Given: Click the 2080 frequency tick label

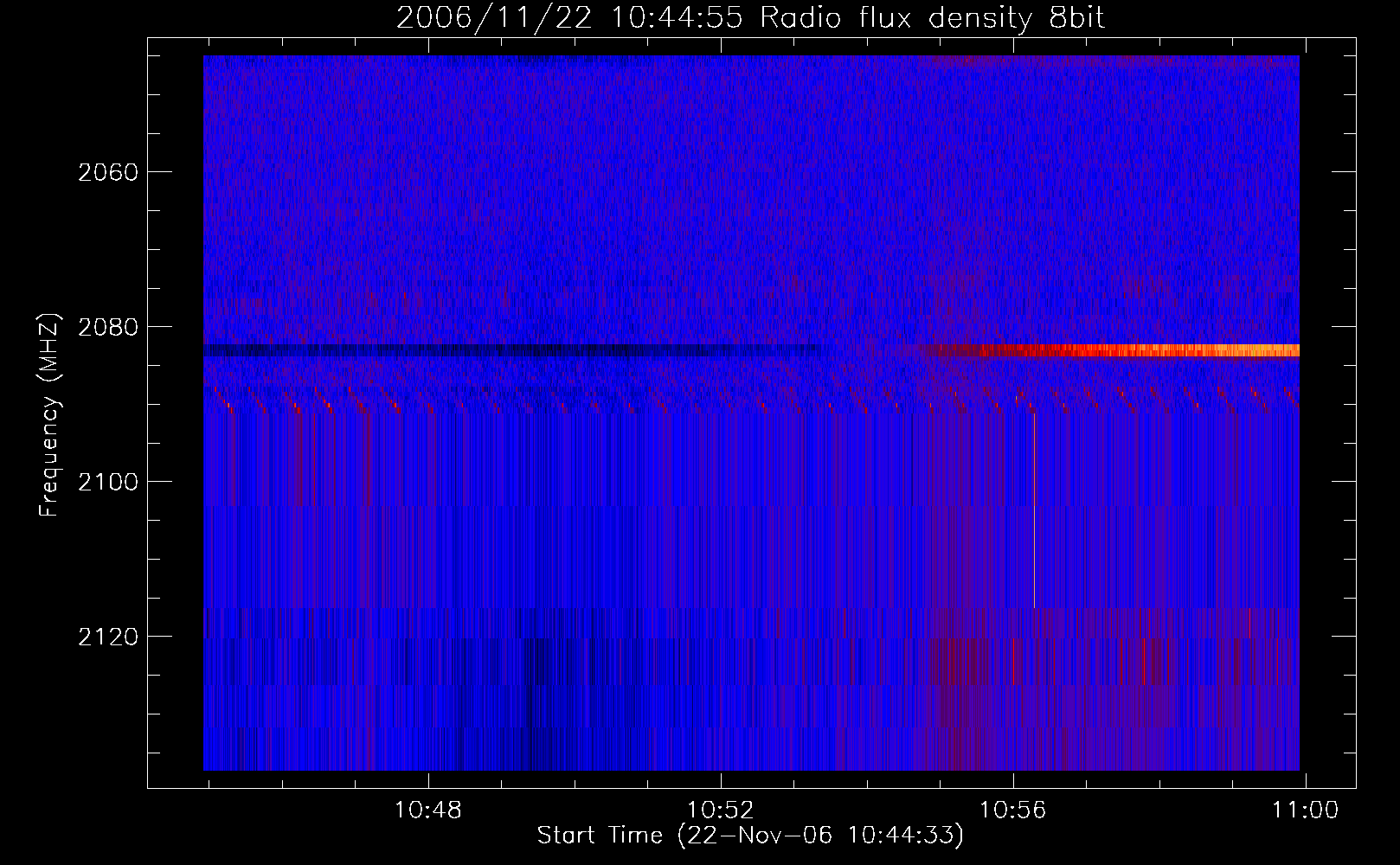Looking at the screenshot, I should point(107,327).
